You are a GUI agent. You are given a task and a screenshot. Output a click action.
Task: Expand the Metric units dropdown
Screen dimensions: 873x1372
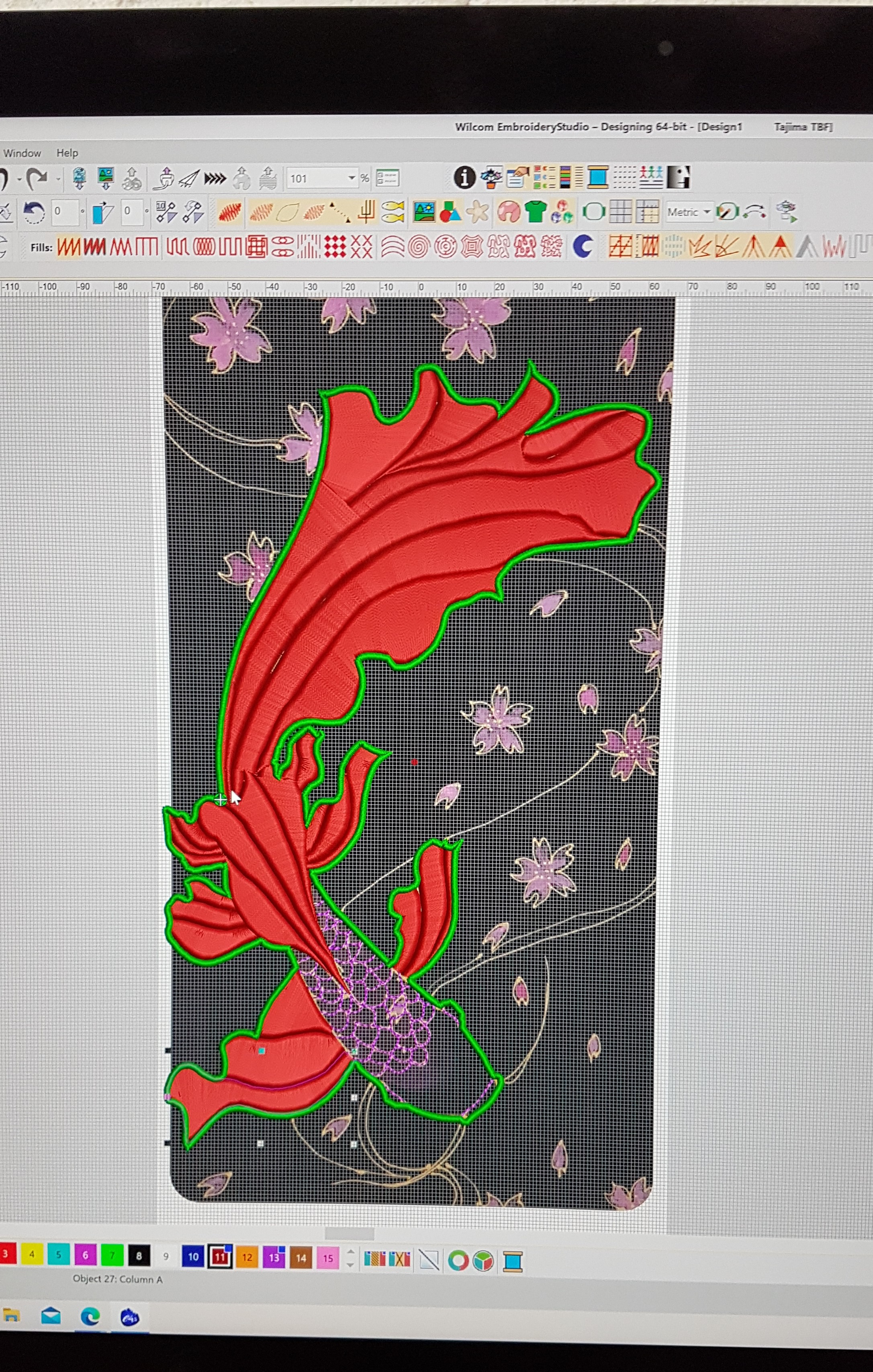pos(707,212)
